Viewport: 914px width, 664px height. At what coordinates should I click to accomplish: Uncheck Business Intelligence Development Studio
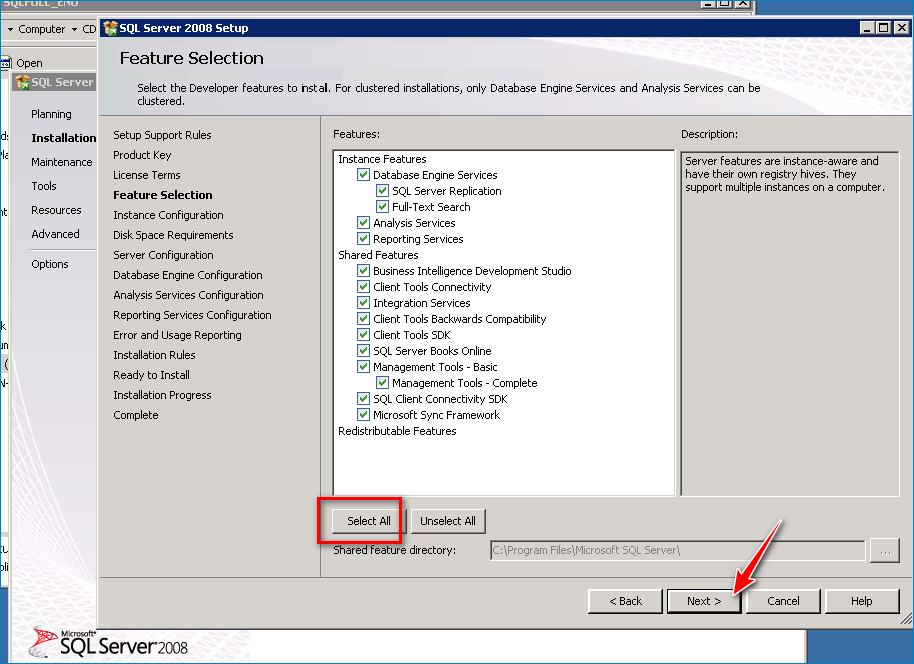coord(363,270)
